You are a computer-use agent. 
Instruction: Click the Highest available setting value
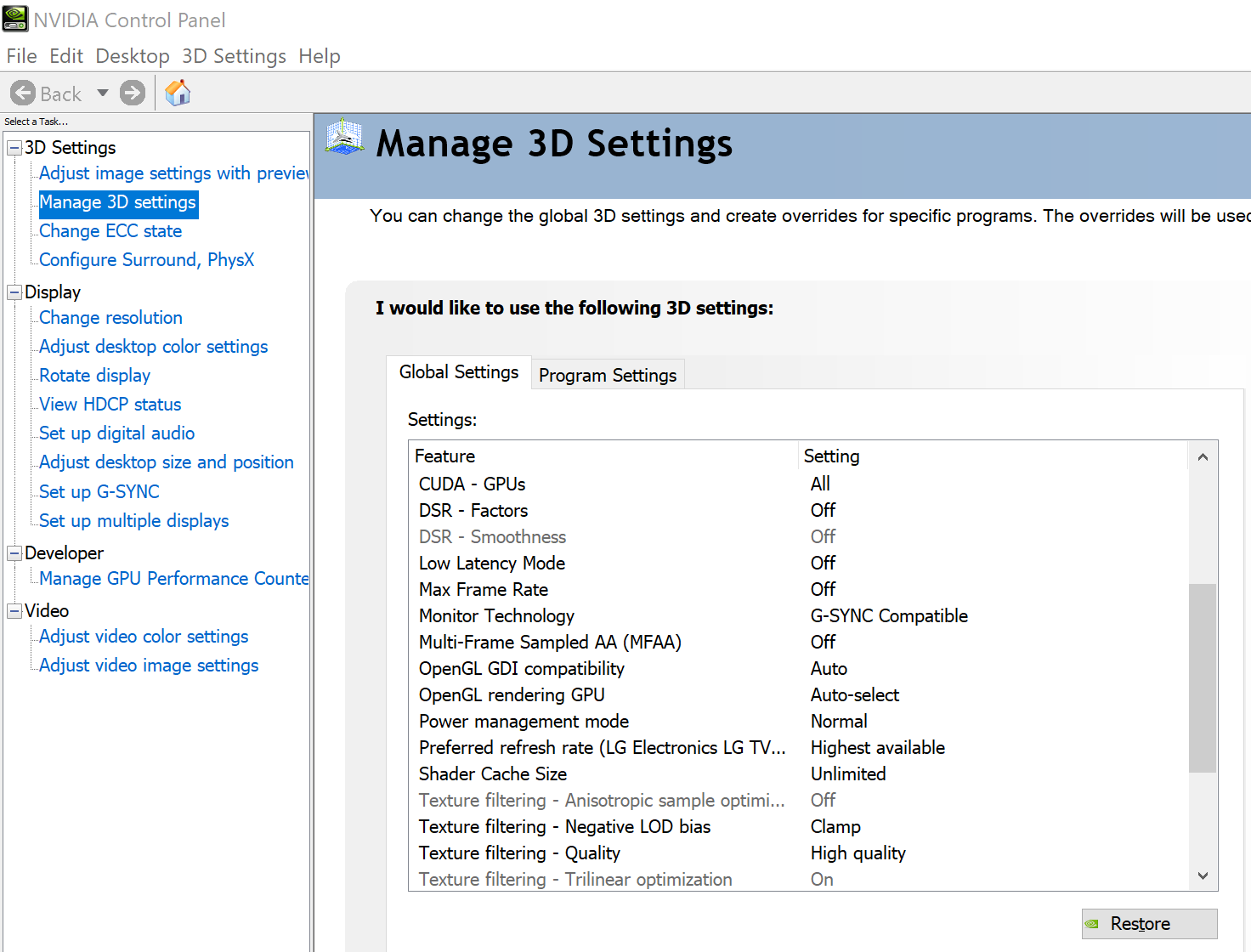(x=878, y=747)
